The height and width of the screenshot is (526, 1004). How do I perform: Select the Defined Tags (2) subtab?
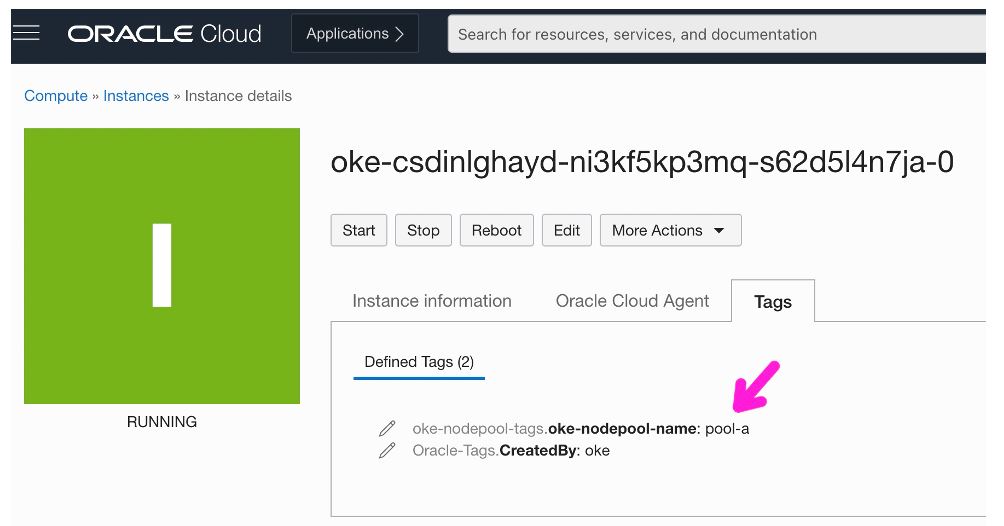pyautogui.click(x=419, y=363)
